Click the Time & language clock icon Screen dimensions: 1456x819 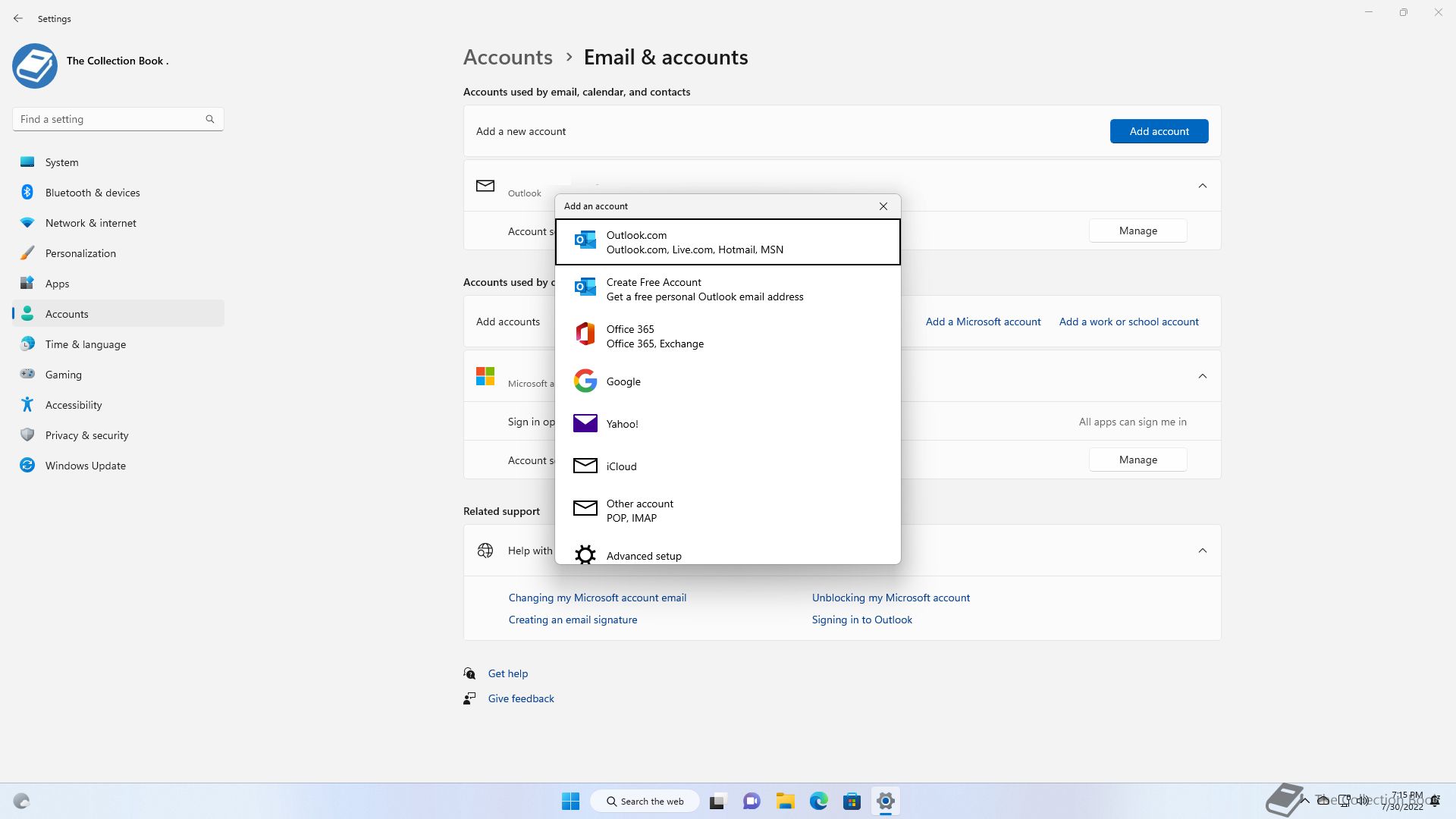coord(27,344)
